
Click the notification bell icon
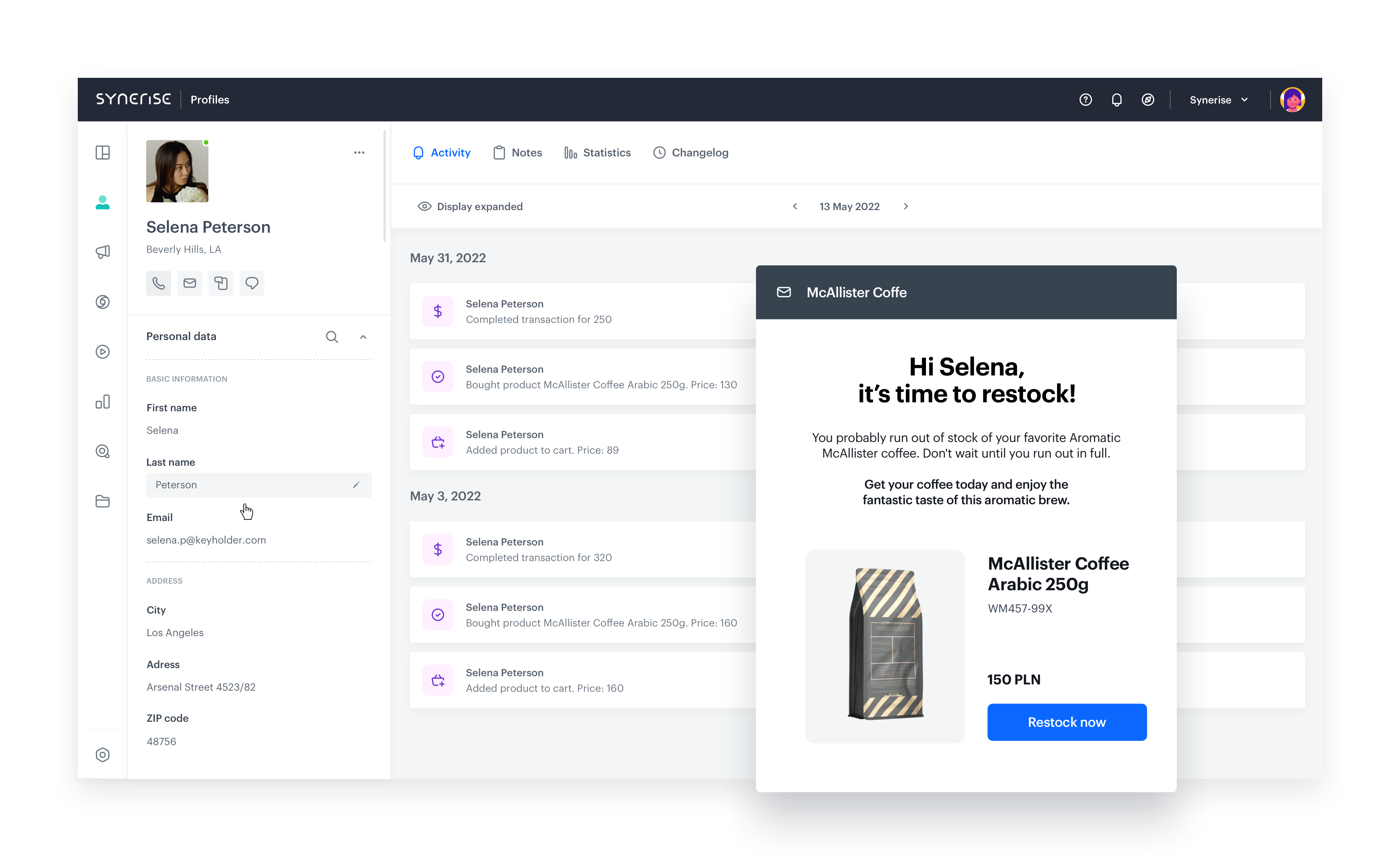coord(1116,99)
